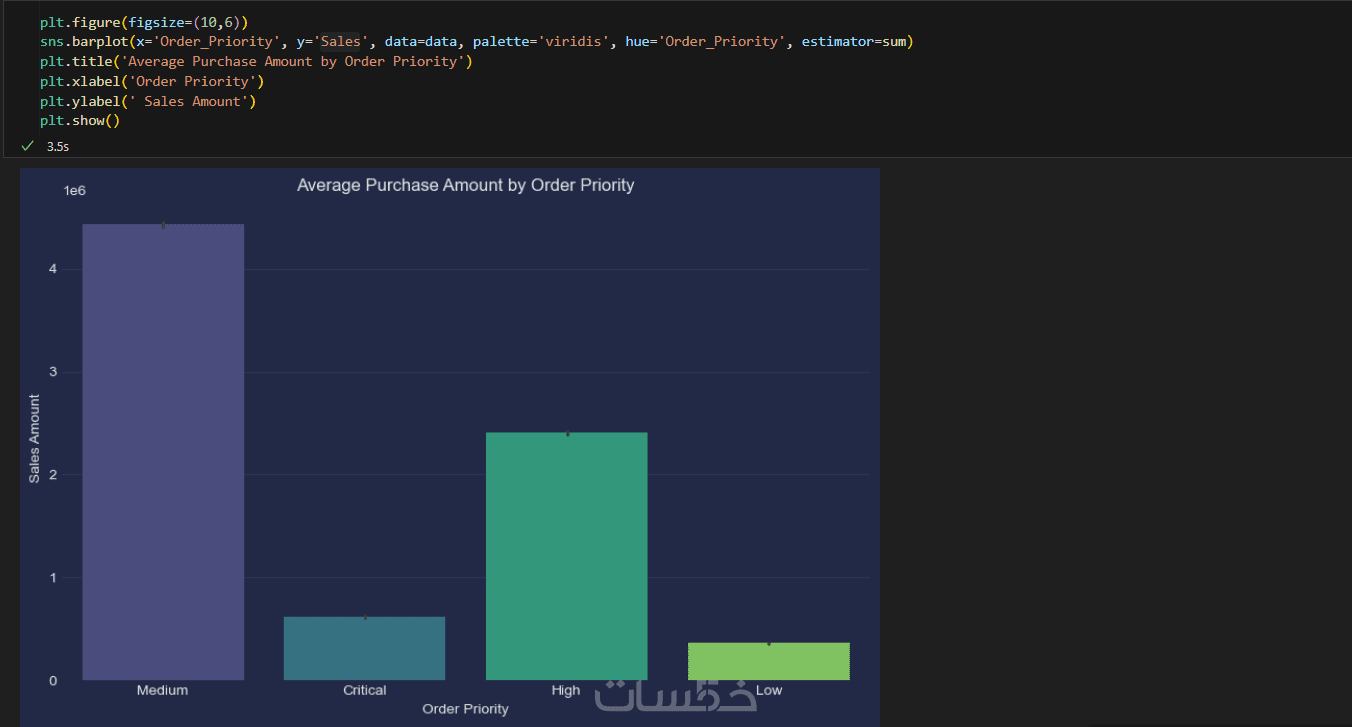Click the 3.5s execution time label
The height and width of the screenshot is (727, 1352).
(58, 147)
